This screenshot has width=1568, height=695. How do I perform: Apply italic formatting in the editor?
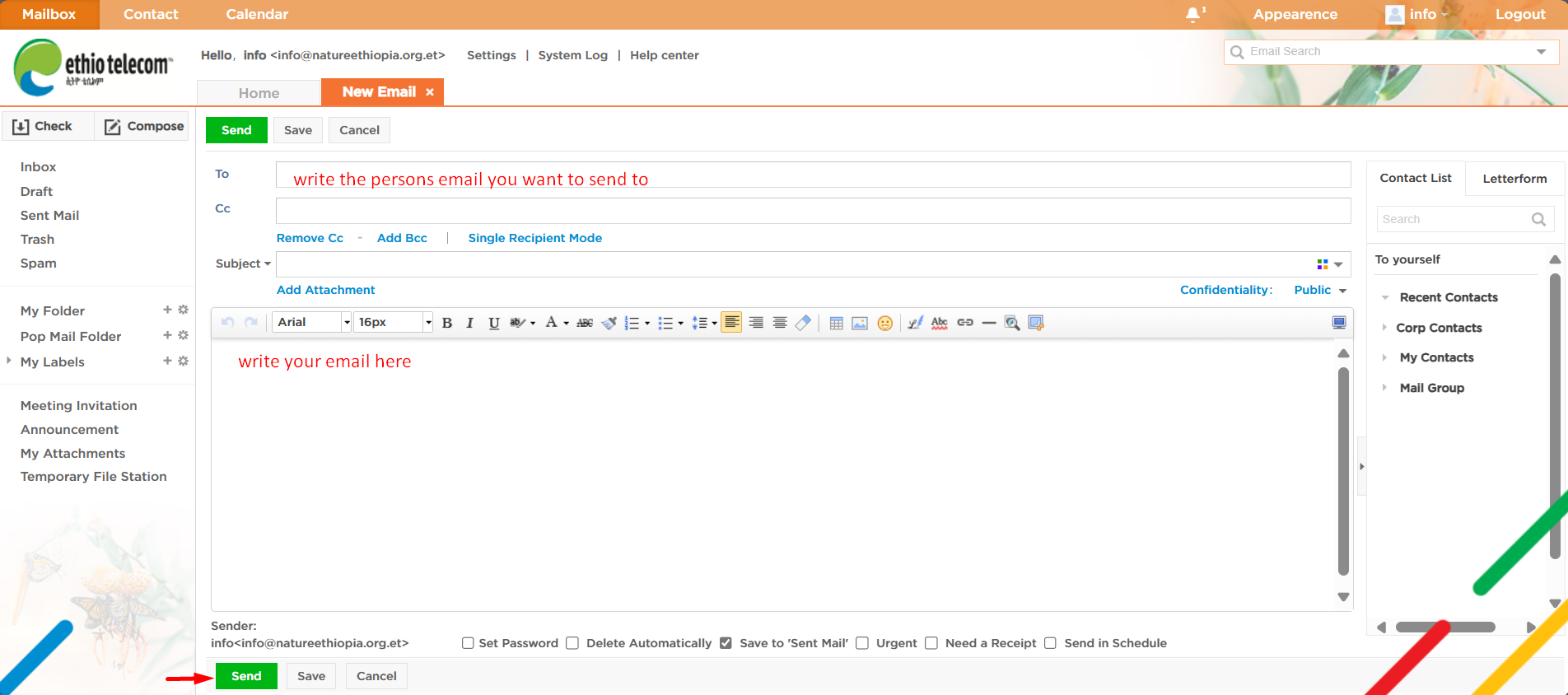(x=469, y=323)
